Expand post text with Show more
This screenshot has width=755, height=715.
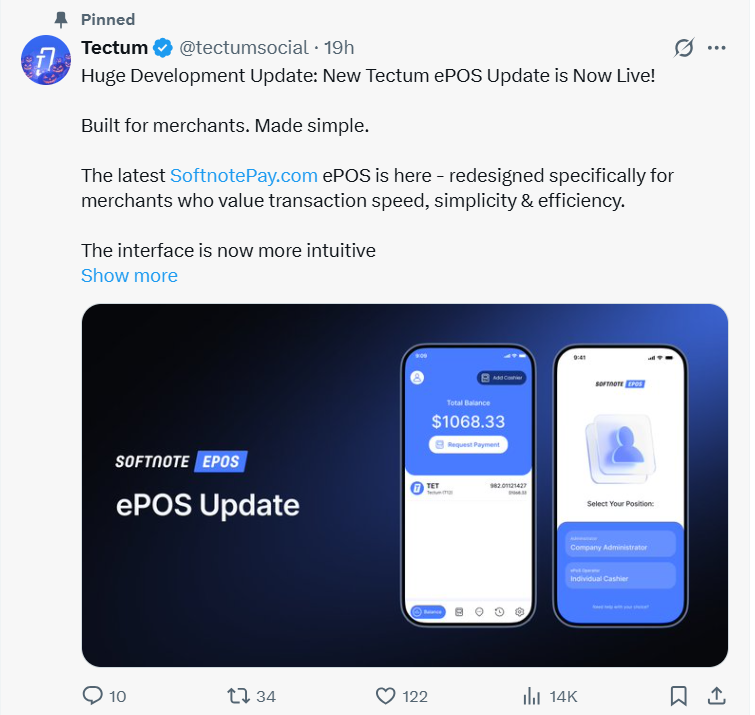129,276
